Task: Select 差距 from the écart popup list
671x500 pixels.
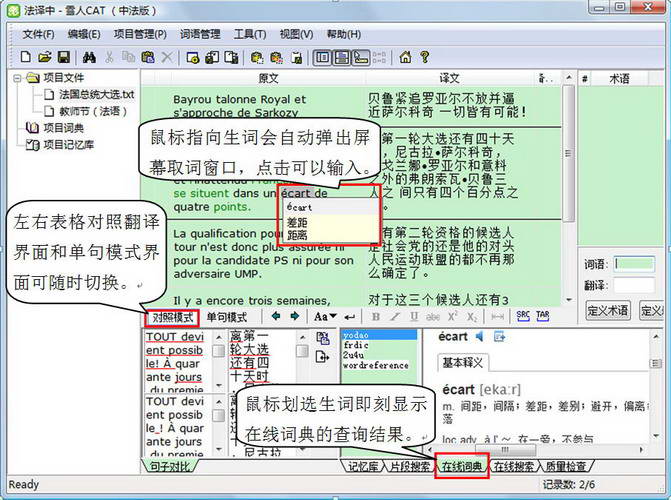Action: coord(298,222)
